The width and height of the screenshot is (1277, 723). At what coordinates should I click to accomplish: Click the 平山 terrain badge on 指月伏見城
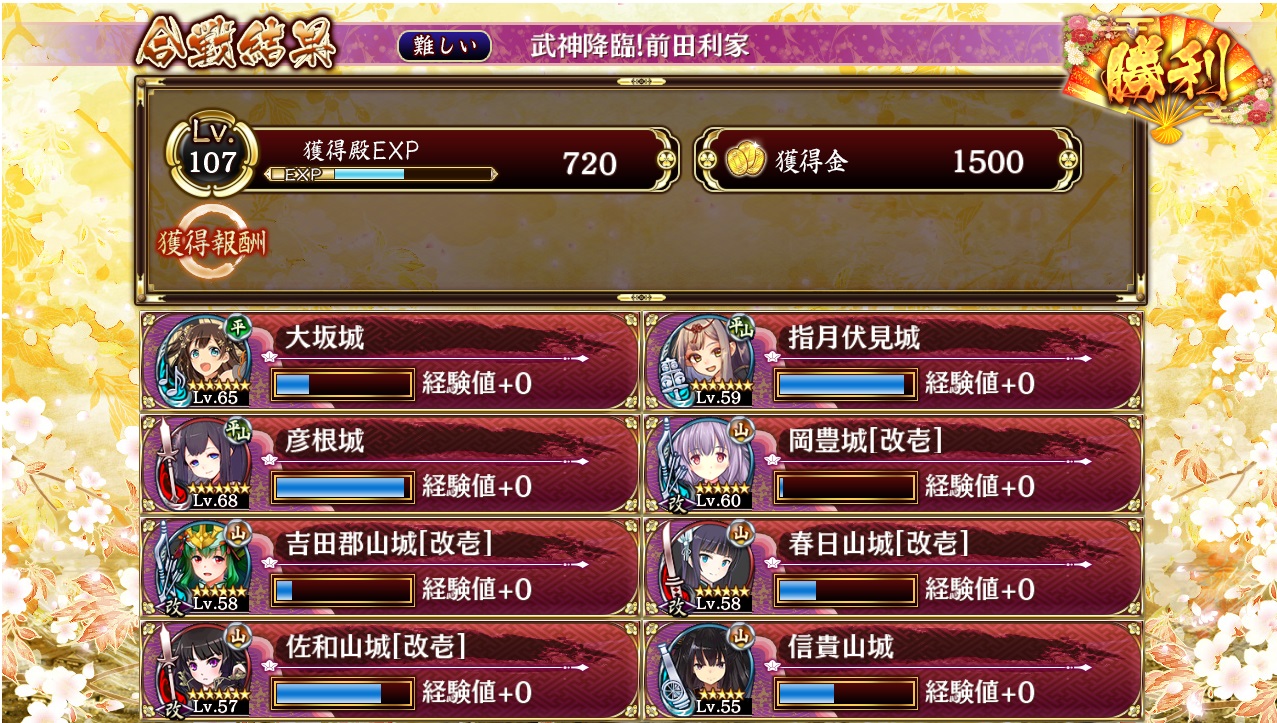coord(741,326)
